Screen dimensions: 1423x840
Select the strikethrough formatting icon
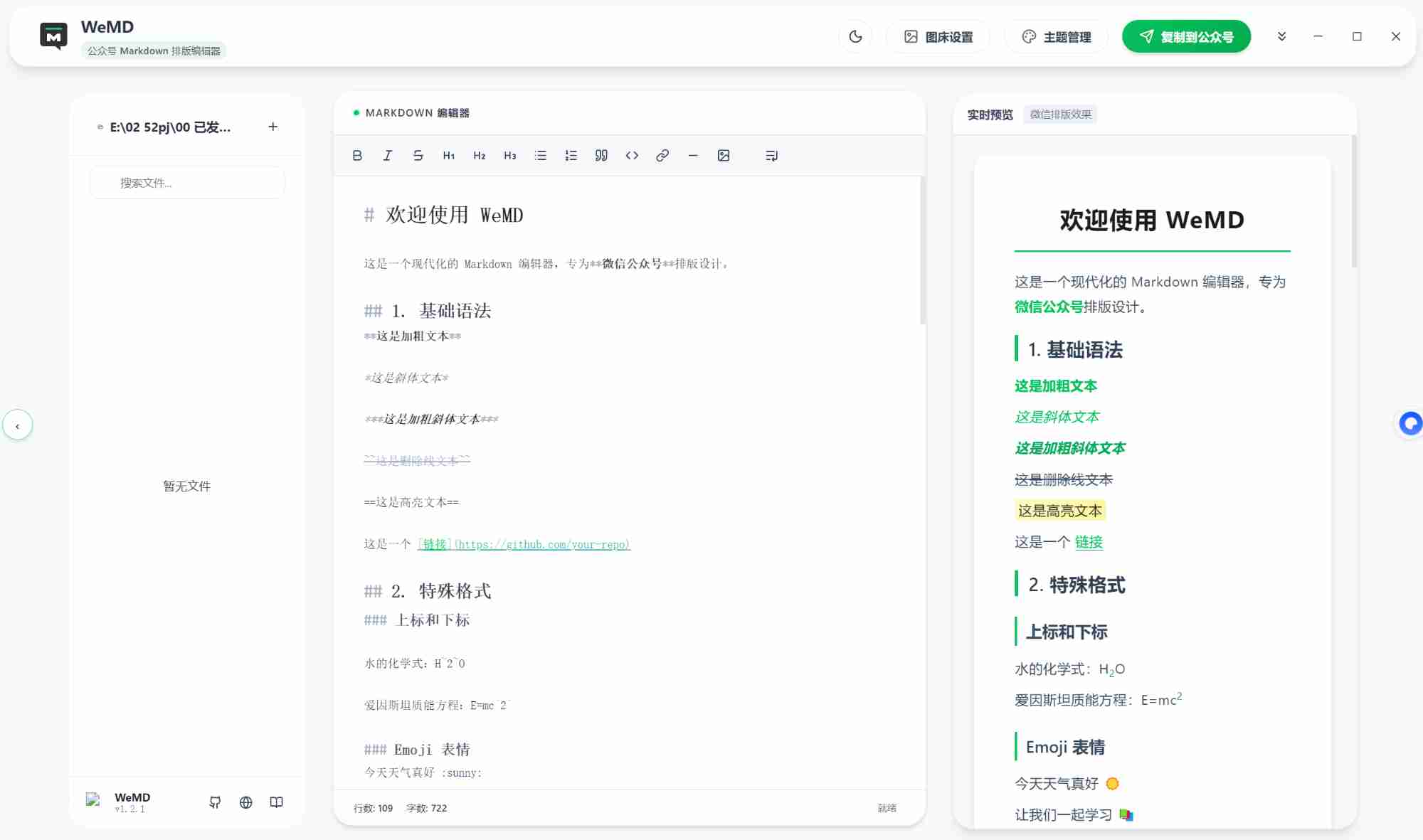[x=418, y=155]
